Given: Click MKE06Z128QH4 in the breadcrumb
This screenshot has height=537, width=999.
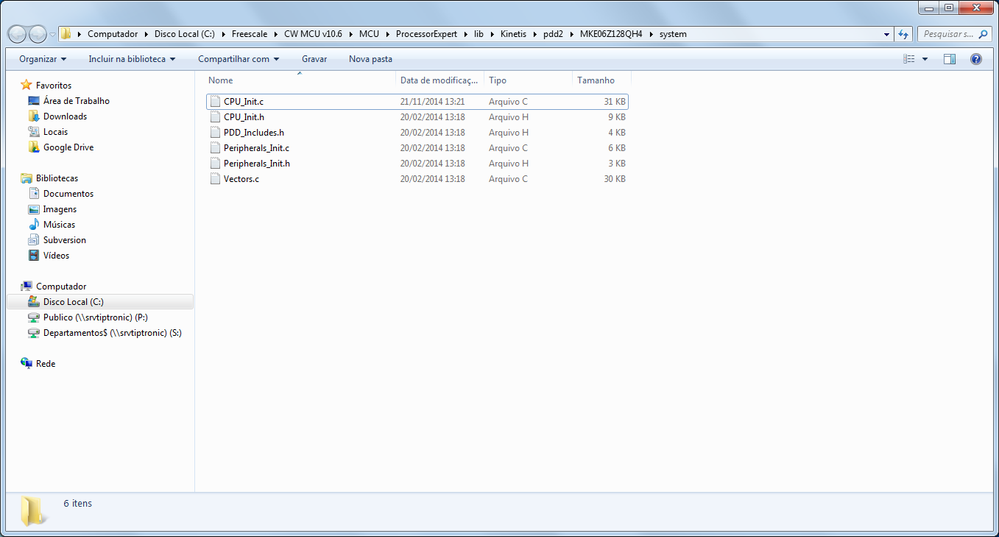Looking at the screenshot, I should 611,34.
